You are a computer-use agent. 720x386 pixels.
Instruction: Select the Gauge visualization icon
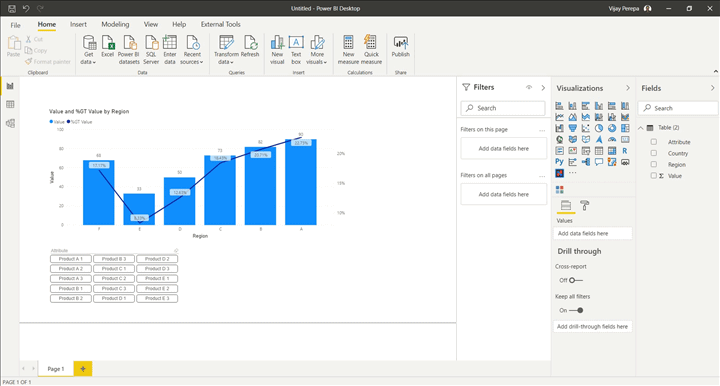tap(612, 140)
